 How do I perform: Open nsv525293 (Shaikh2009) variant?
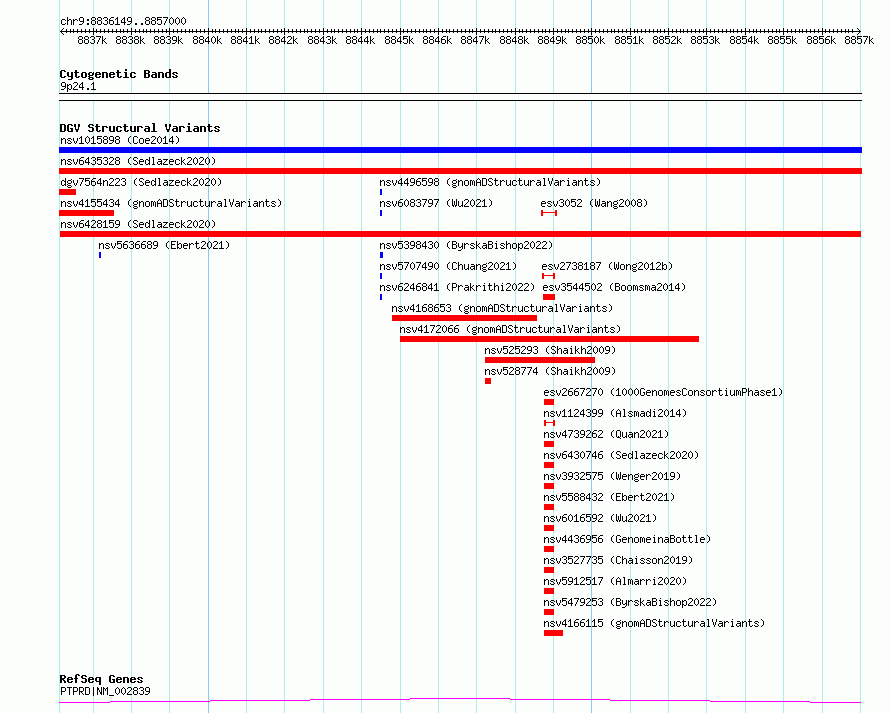pos(550,350)
